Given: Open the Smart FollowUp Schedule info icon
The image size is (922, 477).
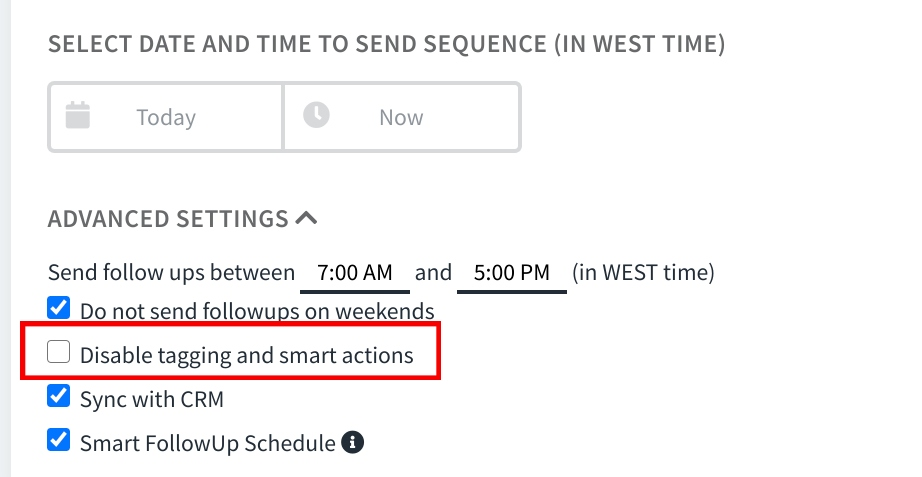Looking at the screenshot, I should click(353, 442).
